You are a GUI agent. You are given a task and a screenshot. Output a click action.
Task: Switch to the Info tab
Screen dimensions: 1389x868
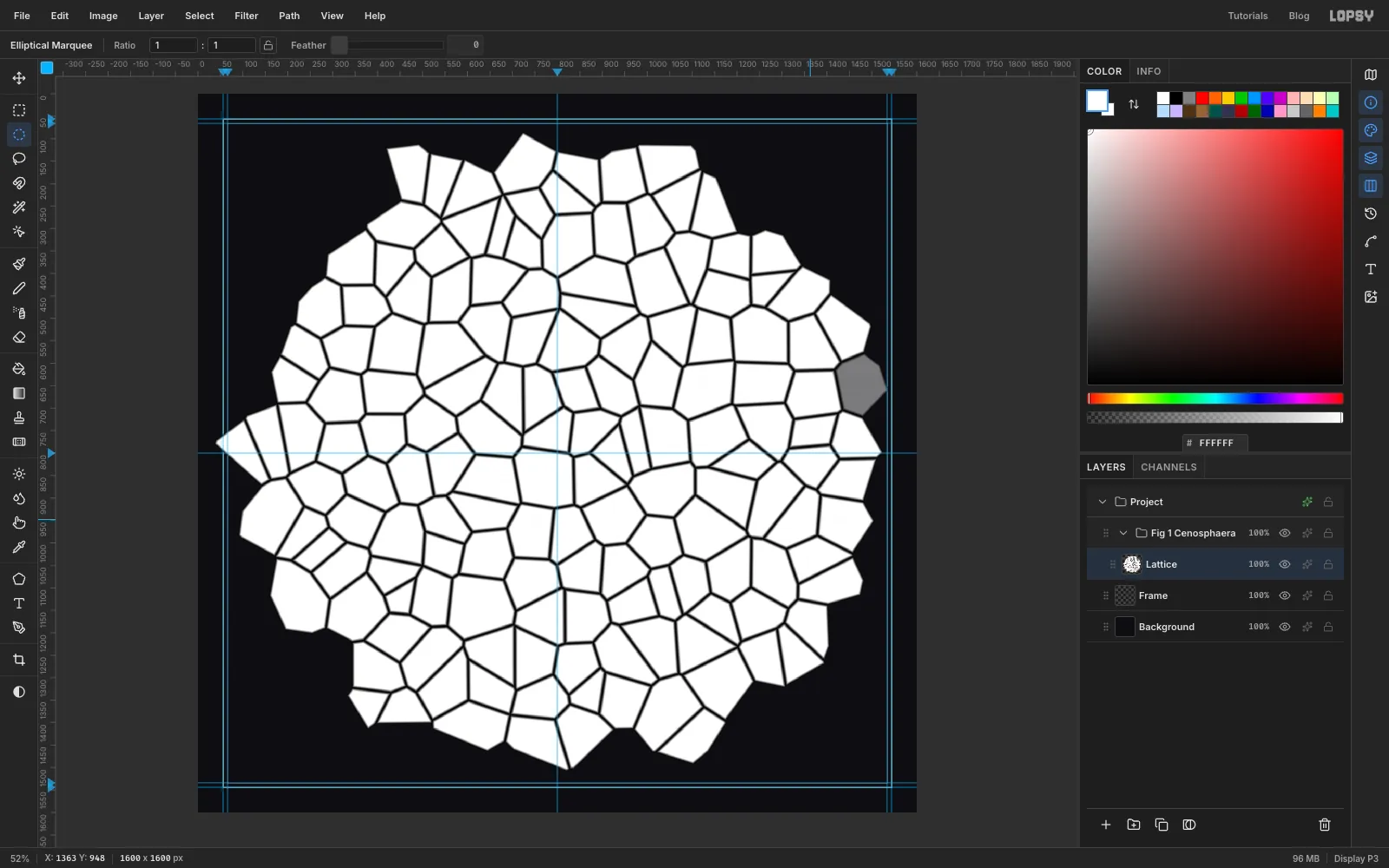1149,71
